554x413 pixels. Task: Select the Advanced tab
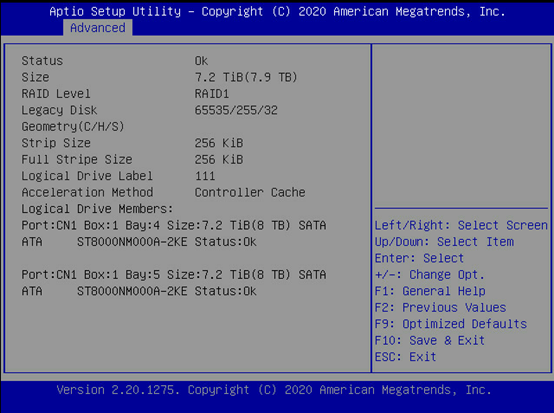(x=98, y=28)
